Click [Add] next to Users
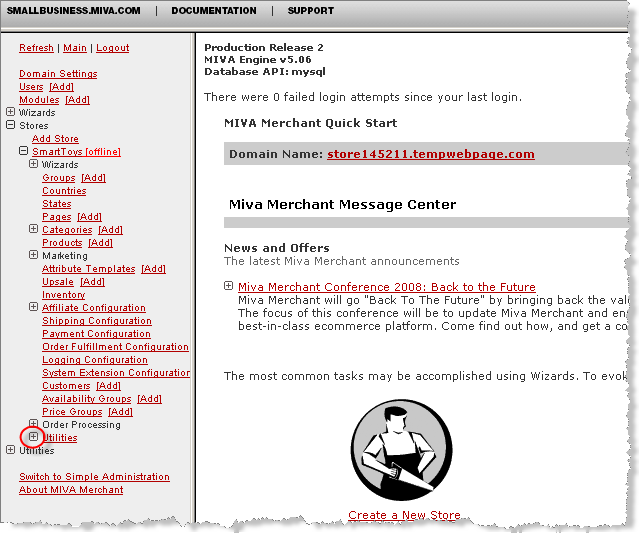This screenshot has width=639, height=533. click(62, 87)
